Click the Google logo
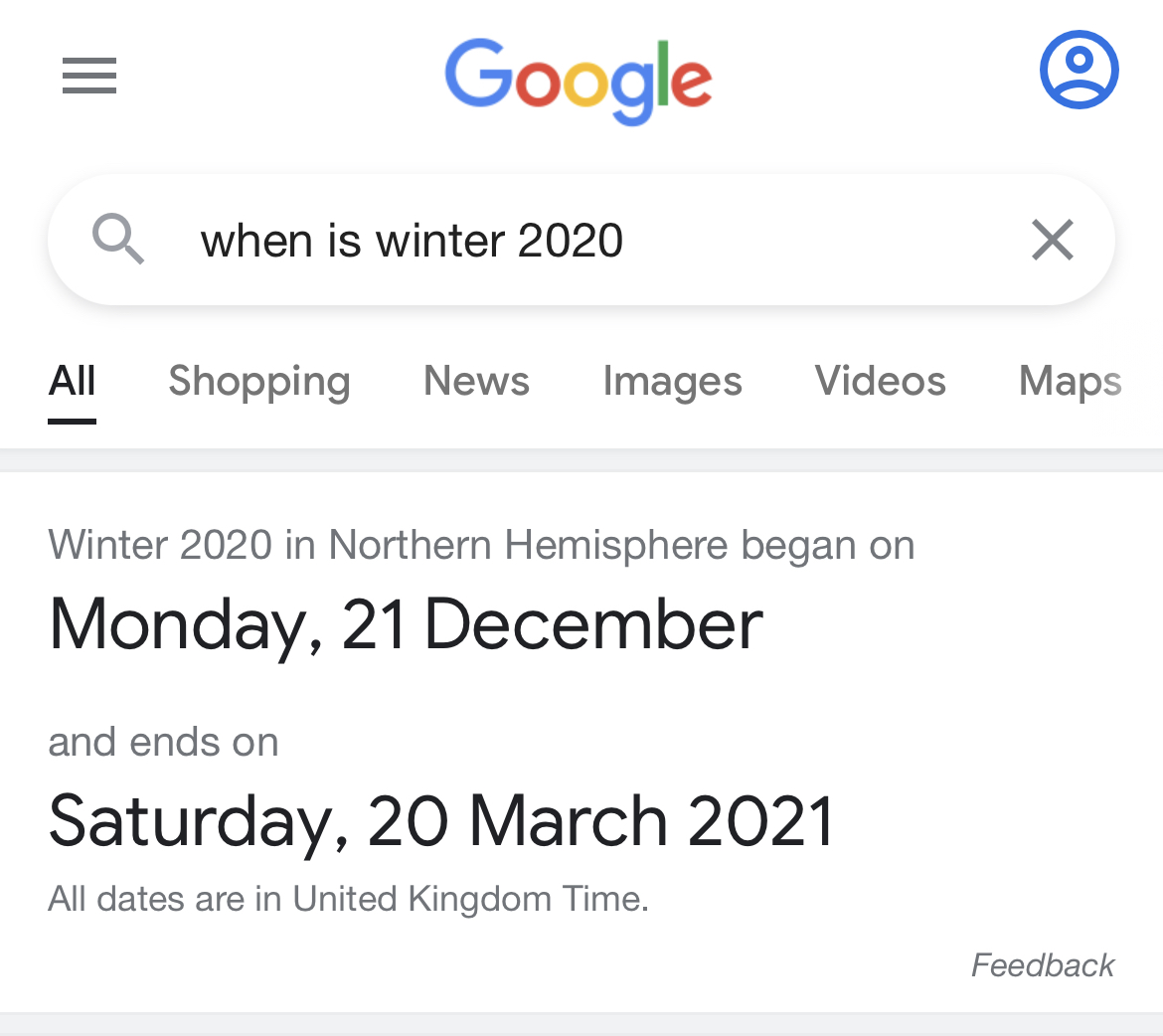 pyautogui.click(x=579, y=80)
